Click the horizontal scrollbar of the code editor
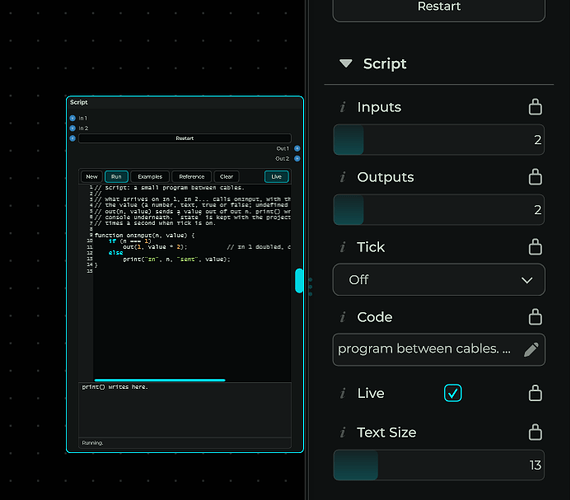Viewport: 570px width, 500px height. click(x=160, y=380)
